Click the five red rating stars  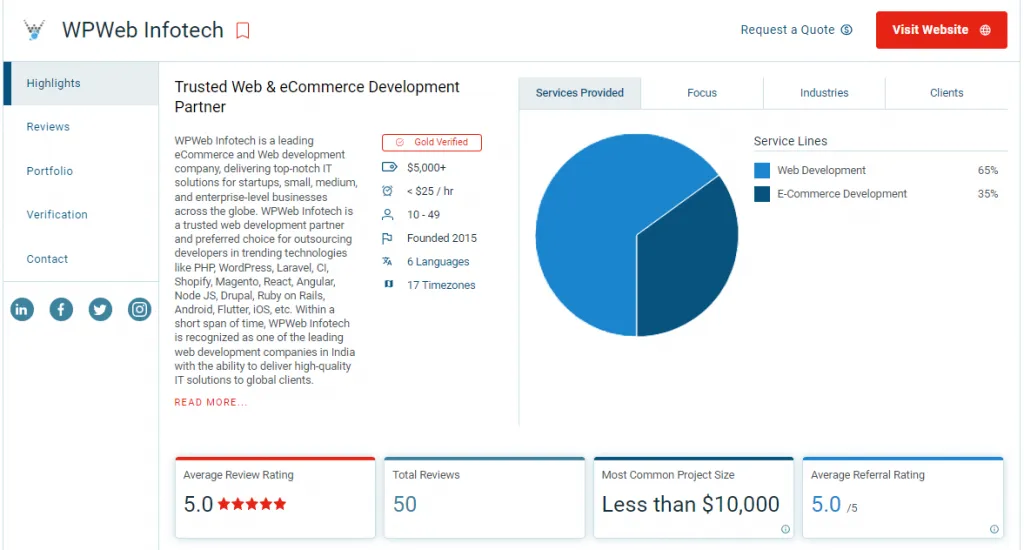[x=251, y=504]
